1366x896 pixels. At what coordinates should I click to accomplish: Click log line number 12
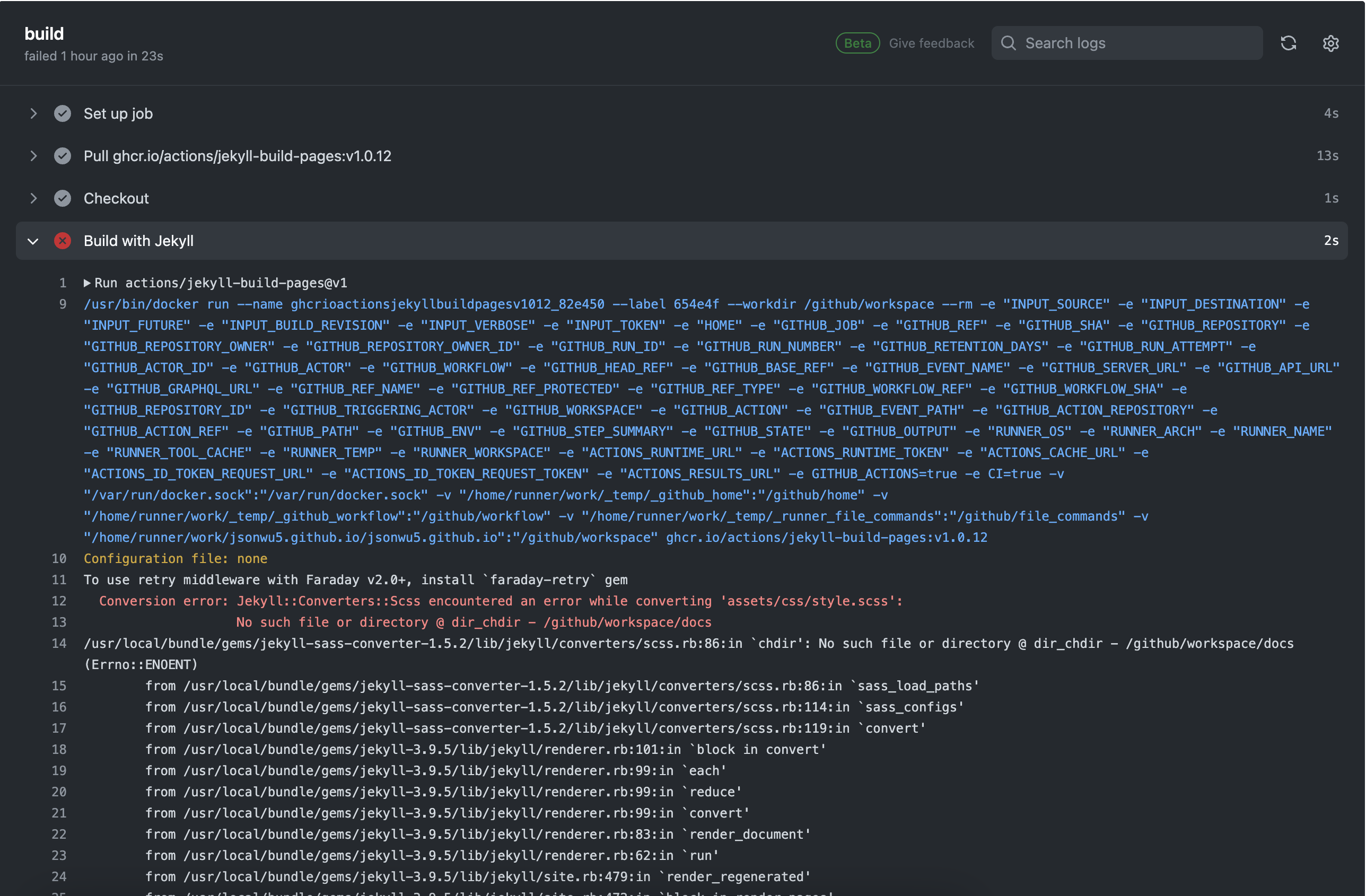coord(59,601)
